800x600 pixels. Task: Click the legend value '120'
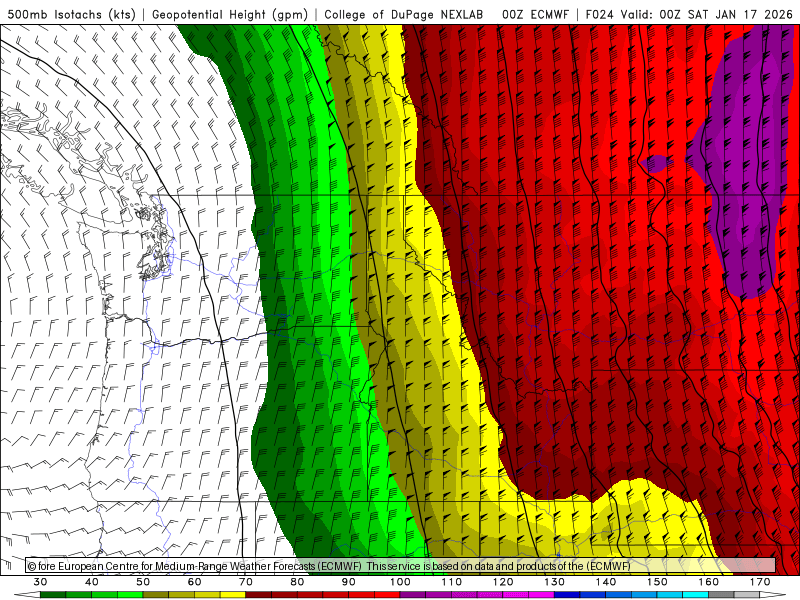(503, 582)
